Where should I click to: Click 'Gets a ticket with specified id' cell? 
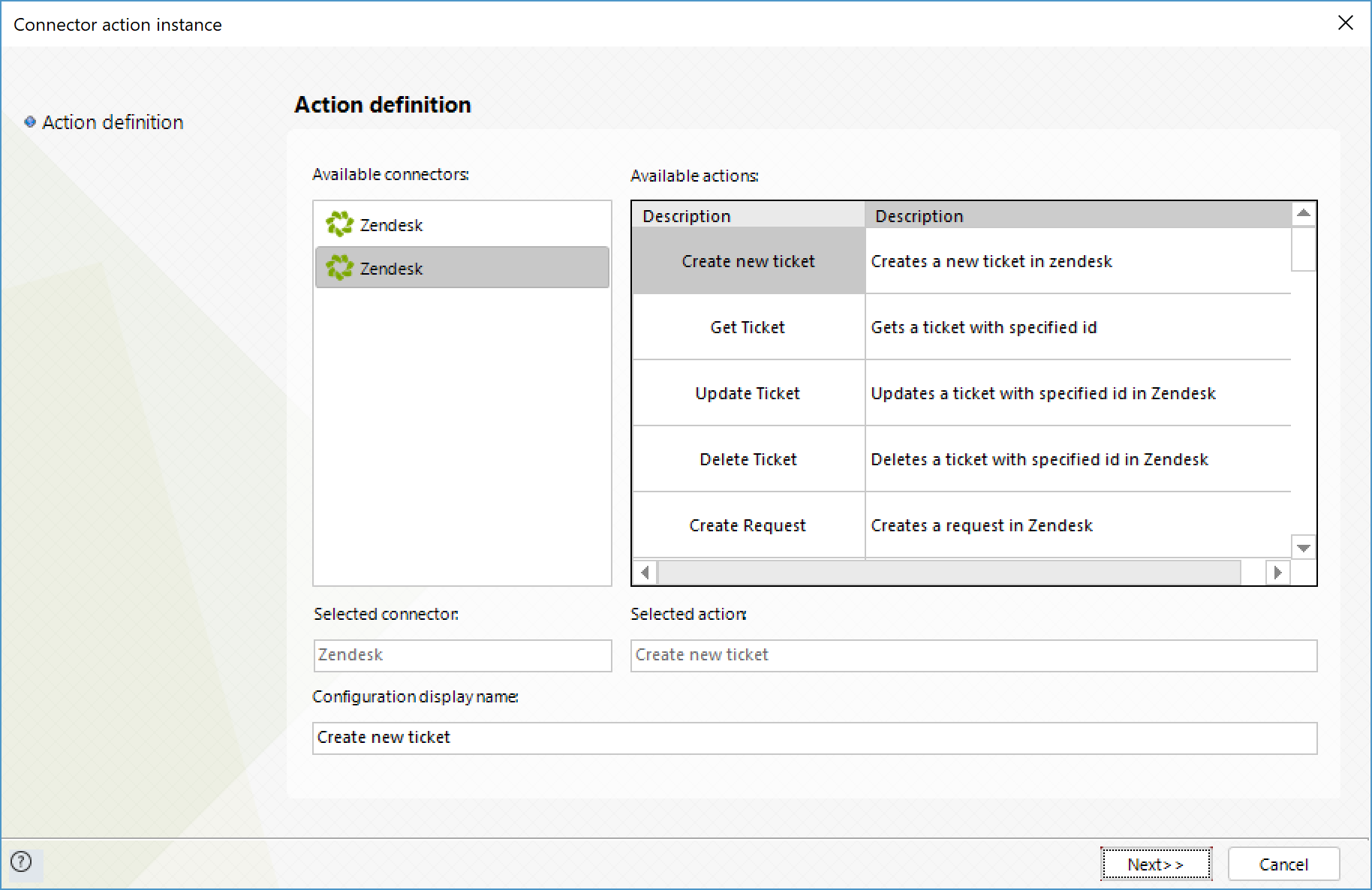(x=1078, y=327)
